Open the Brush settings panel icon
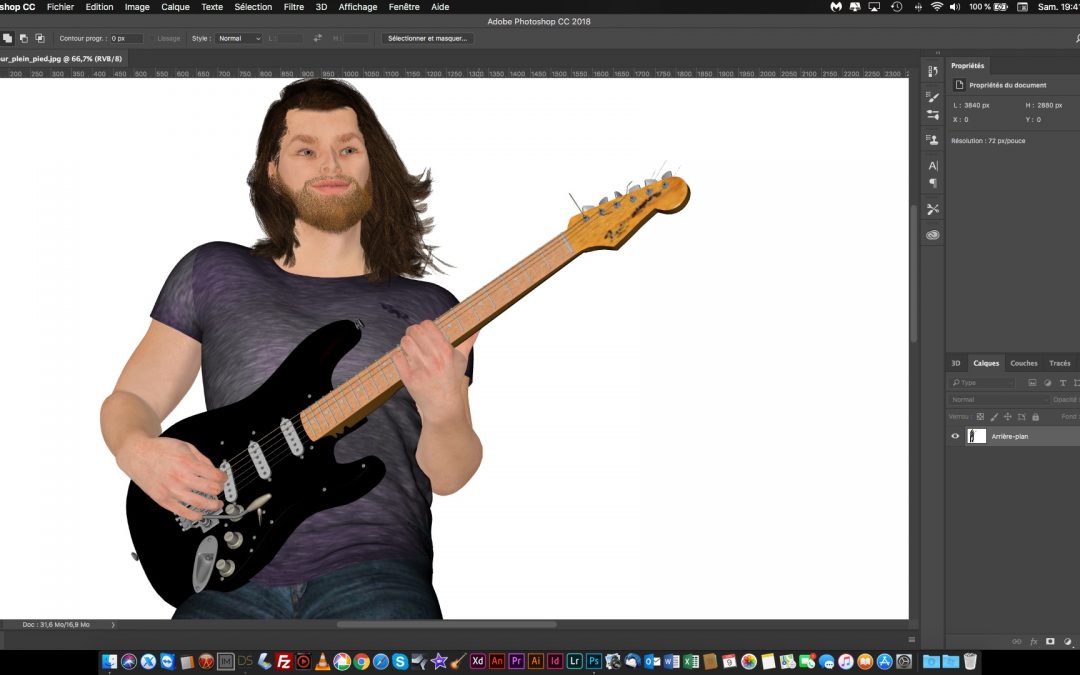 click(933, 97)
